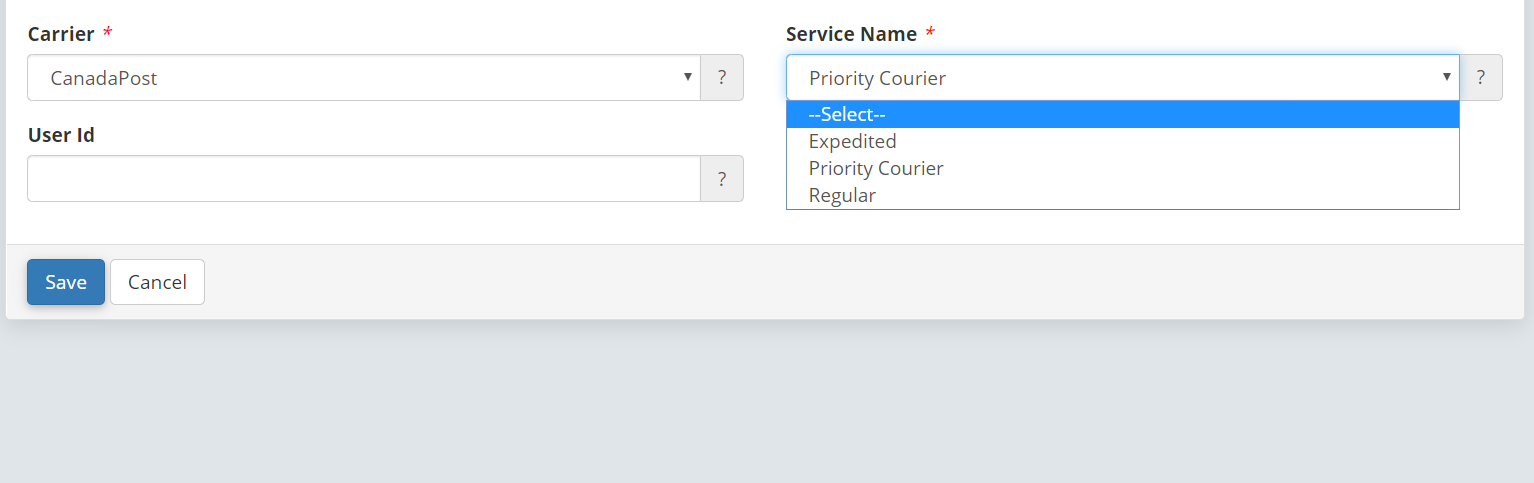1534x483 pixels.
Task: Click the help icon beside Carrier field
Action: click(722, 78)
